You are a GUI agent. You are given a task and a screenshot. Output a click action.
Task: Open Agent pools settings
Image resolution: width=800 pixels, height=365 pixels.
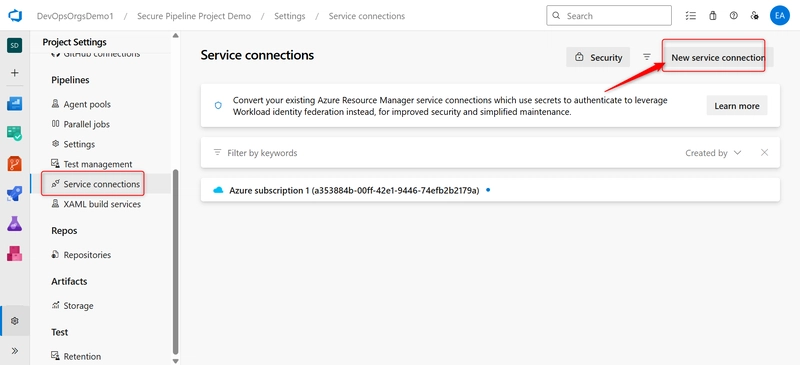(87, 104)
